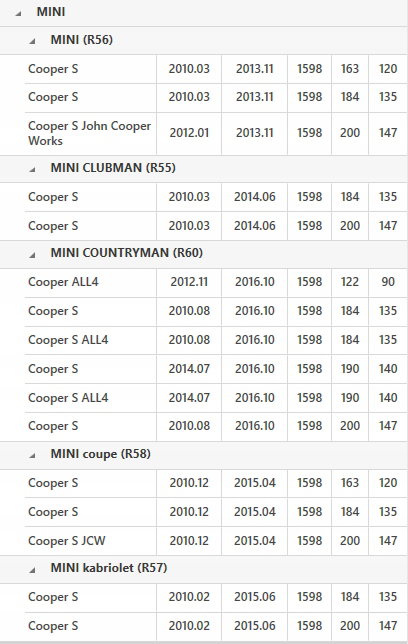Collapse the top-level MINI group arrow
The image size is (408, 644).
click(x=18, y=14)
